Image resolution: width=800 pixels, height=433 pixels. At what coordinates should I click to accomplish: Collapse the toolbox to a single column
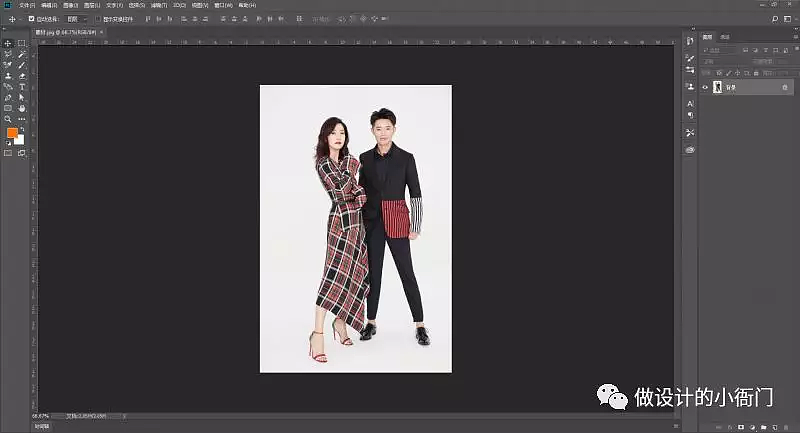(x=6, y=29)
